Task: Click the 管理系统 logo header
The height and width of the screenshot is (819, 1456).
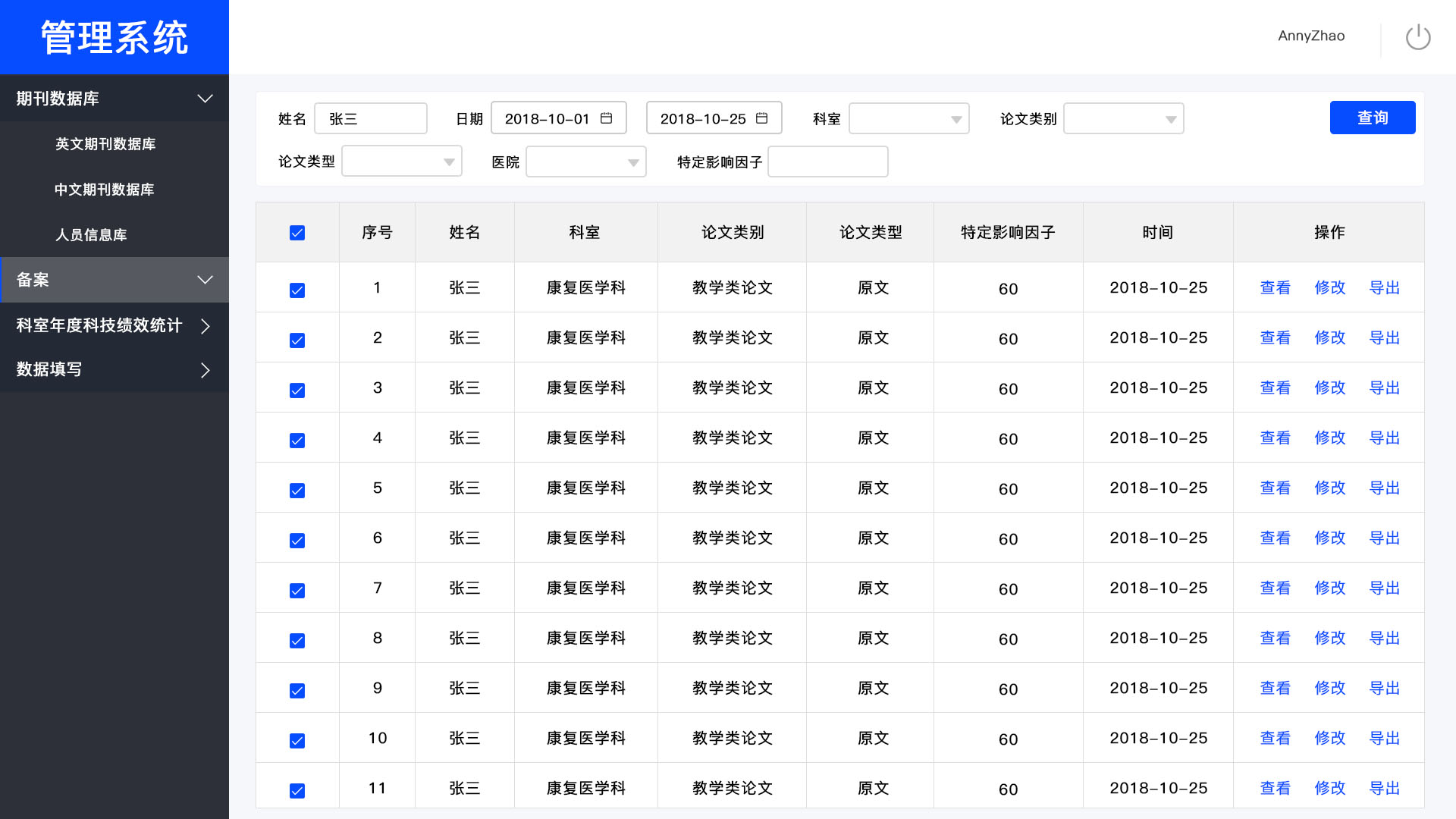Action: pos(115,37)
